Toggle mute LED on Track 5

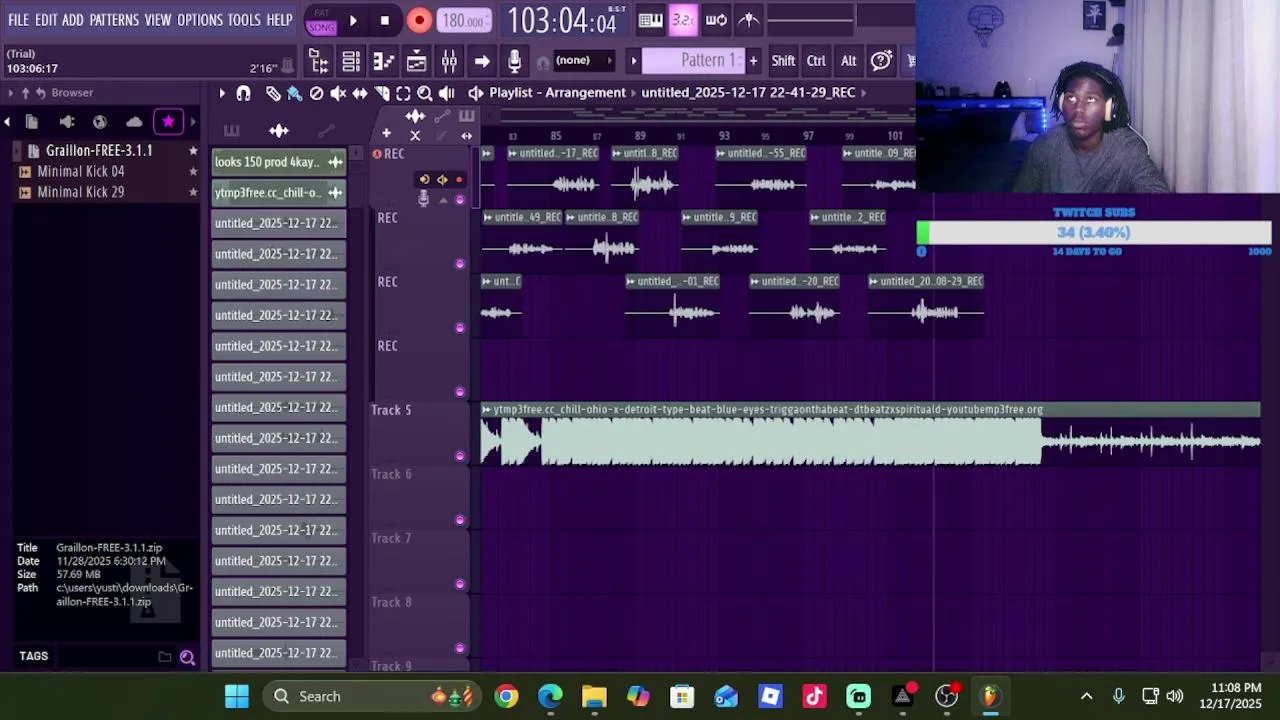(460, 456)
